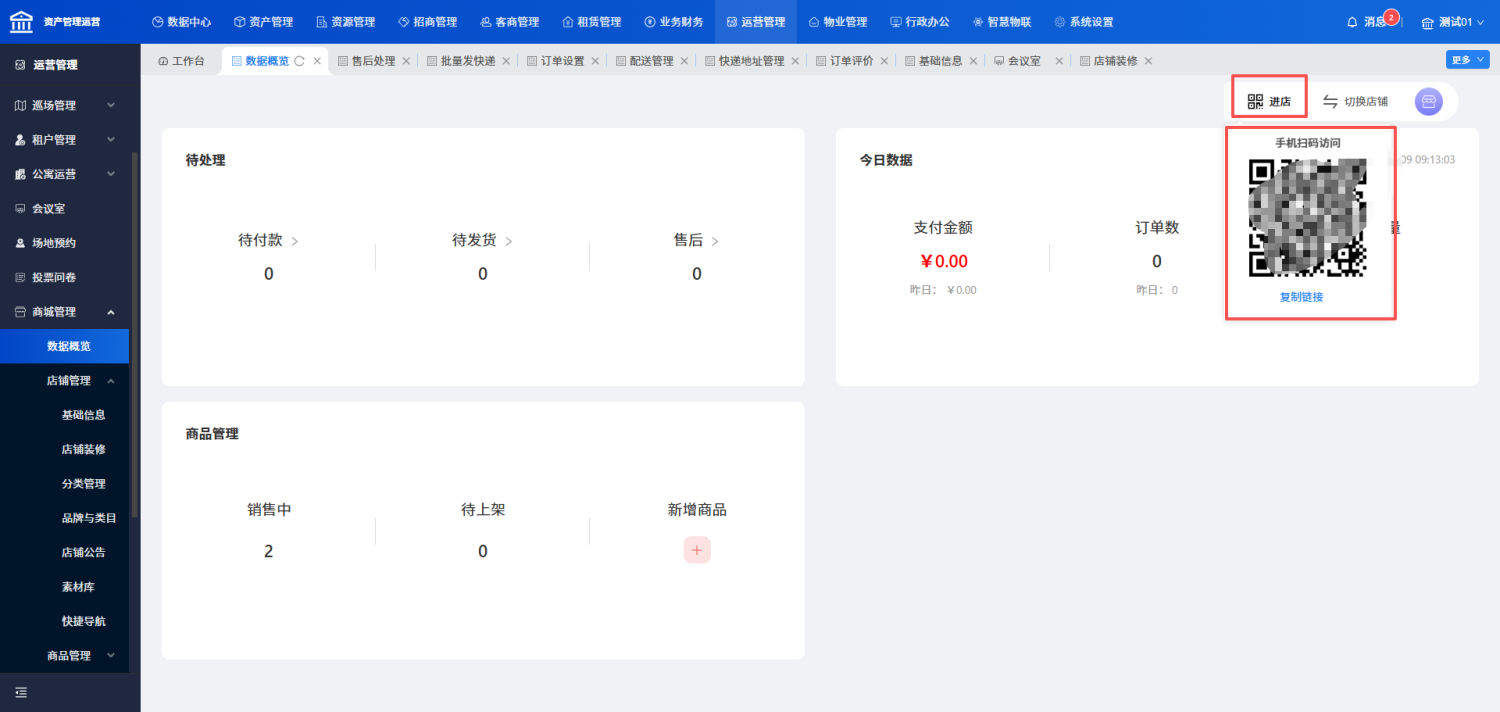Refresh the 数据概览 tab via reload icon
1500x712 pixels.
coord(299,61)
